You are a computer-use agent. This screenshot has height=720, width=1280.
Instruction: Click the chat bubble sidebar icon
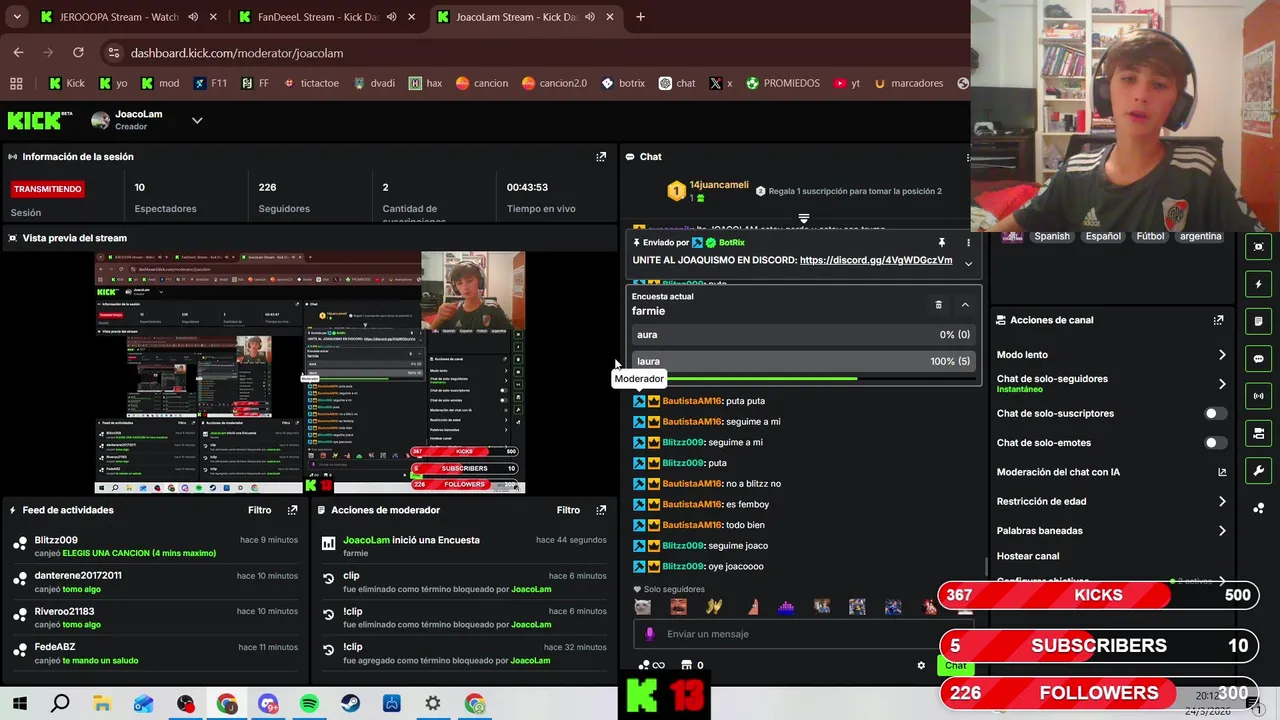click(1258, 359)
